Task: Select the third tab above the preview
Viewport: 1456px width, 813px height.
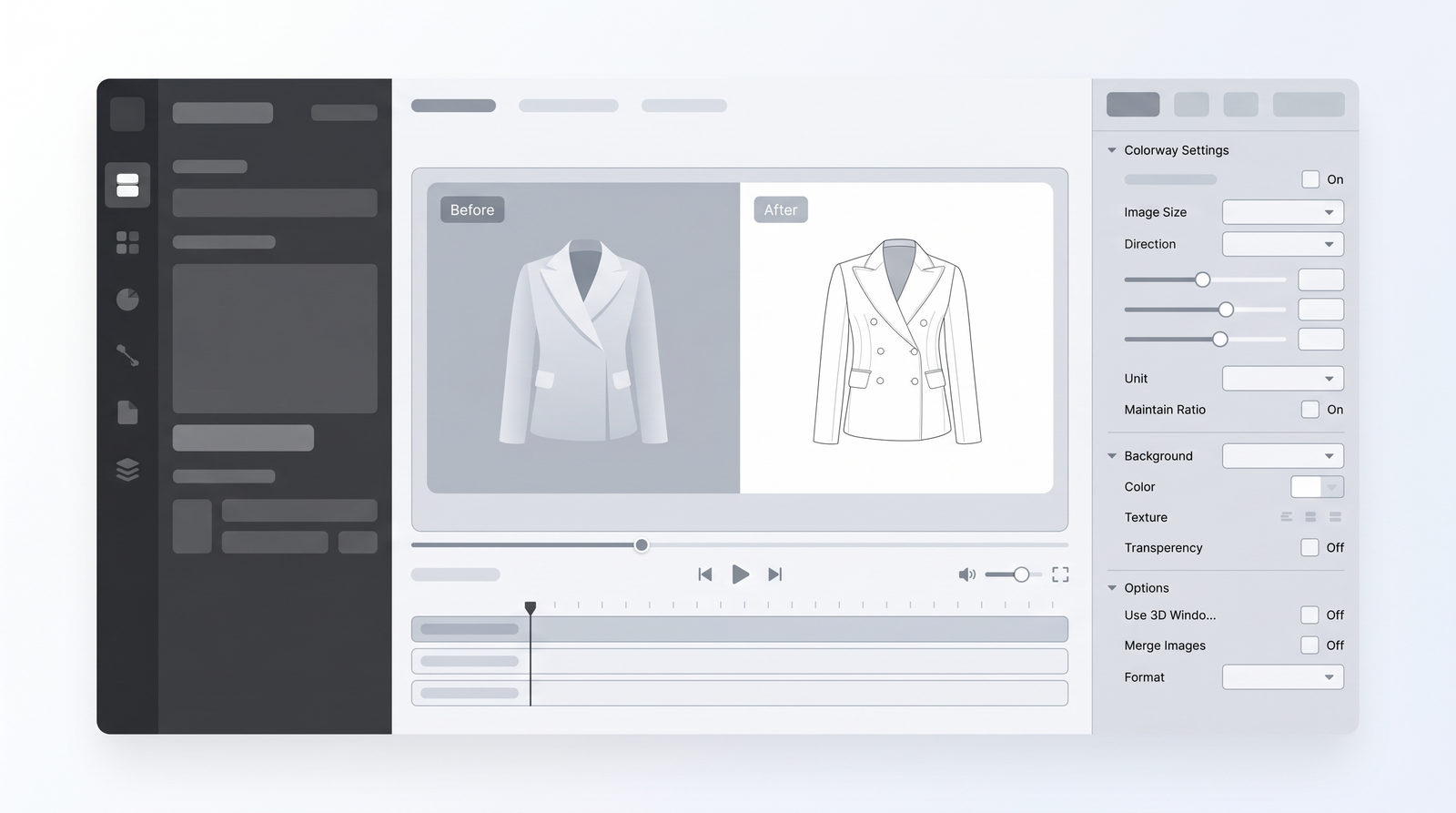Action: pyautogui.click(x=684, y=106)
